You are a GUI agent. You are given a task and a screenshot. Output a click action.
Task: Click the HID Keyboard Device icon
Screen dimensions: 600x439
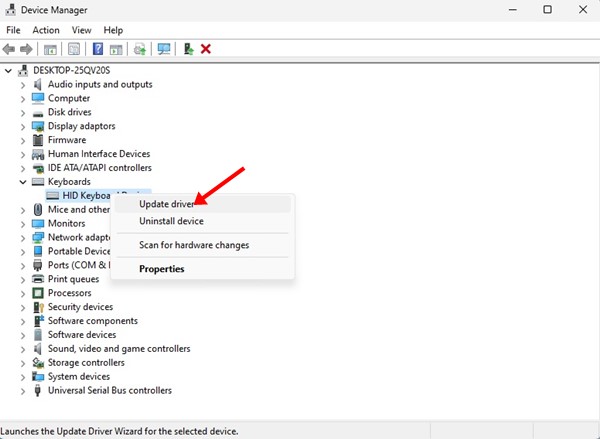click(x=52, y=196)
